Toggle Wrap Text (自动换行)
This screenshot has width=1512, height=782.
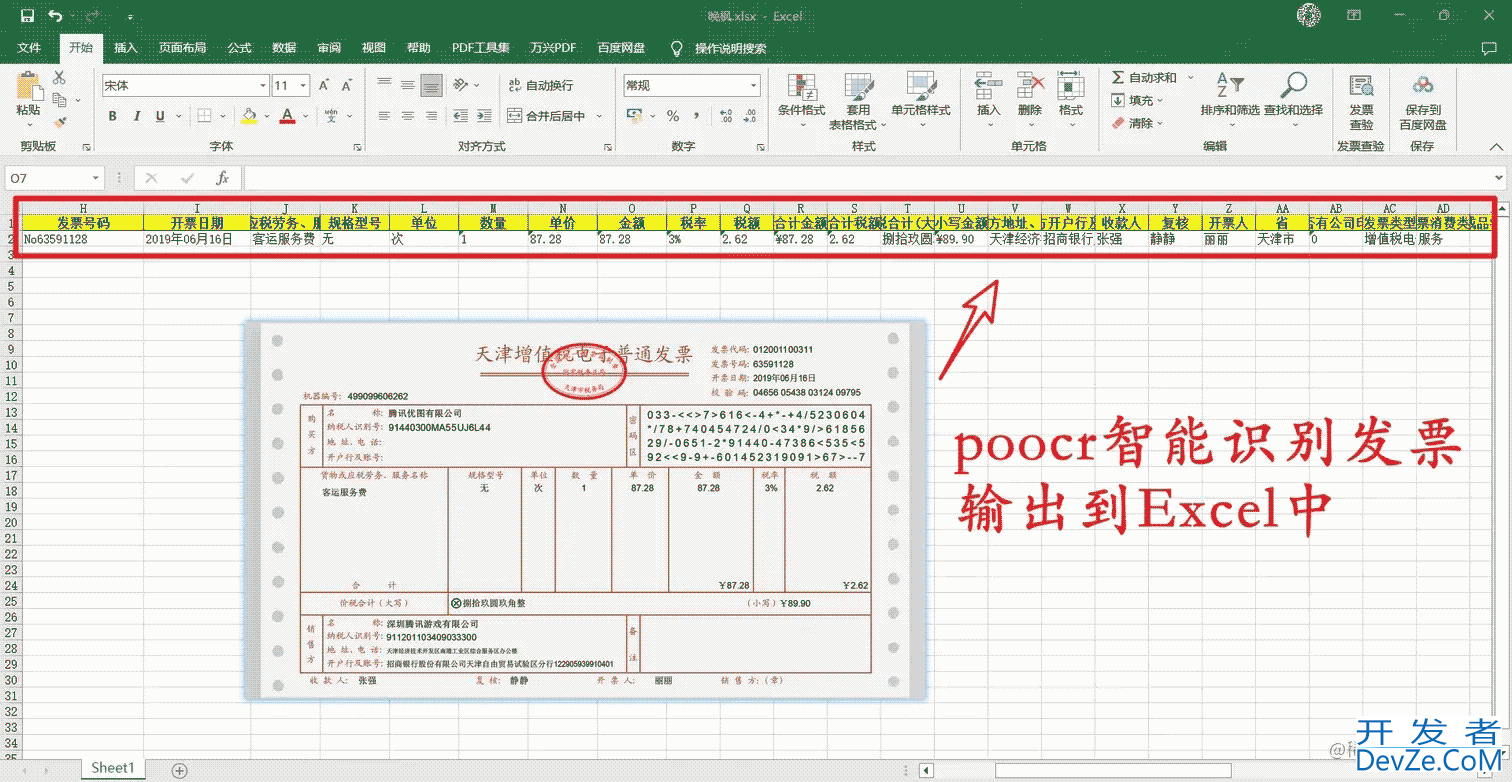pyautogui.click(x=541, y=86)
